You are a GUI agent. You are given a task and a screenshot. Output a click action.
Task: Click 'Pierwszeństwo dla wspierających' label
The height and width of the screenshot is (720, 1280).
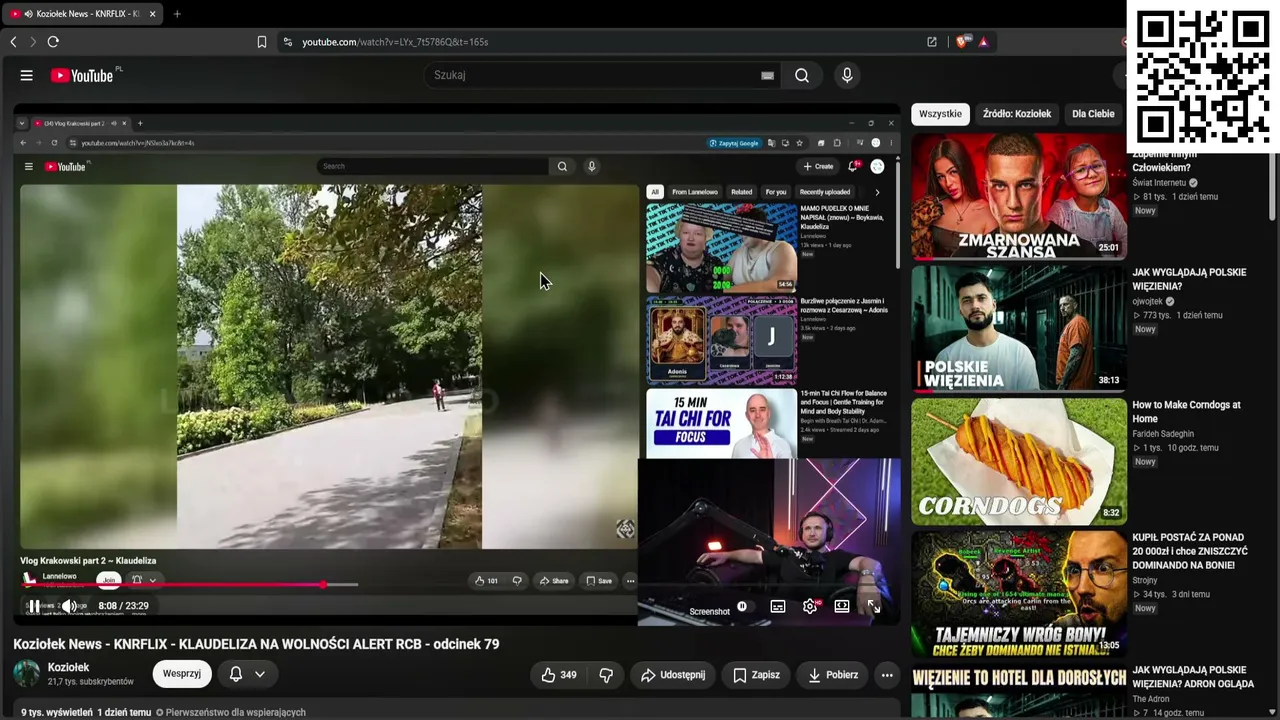(235, 713)
